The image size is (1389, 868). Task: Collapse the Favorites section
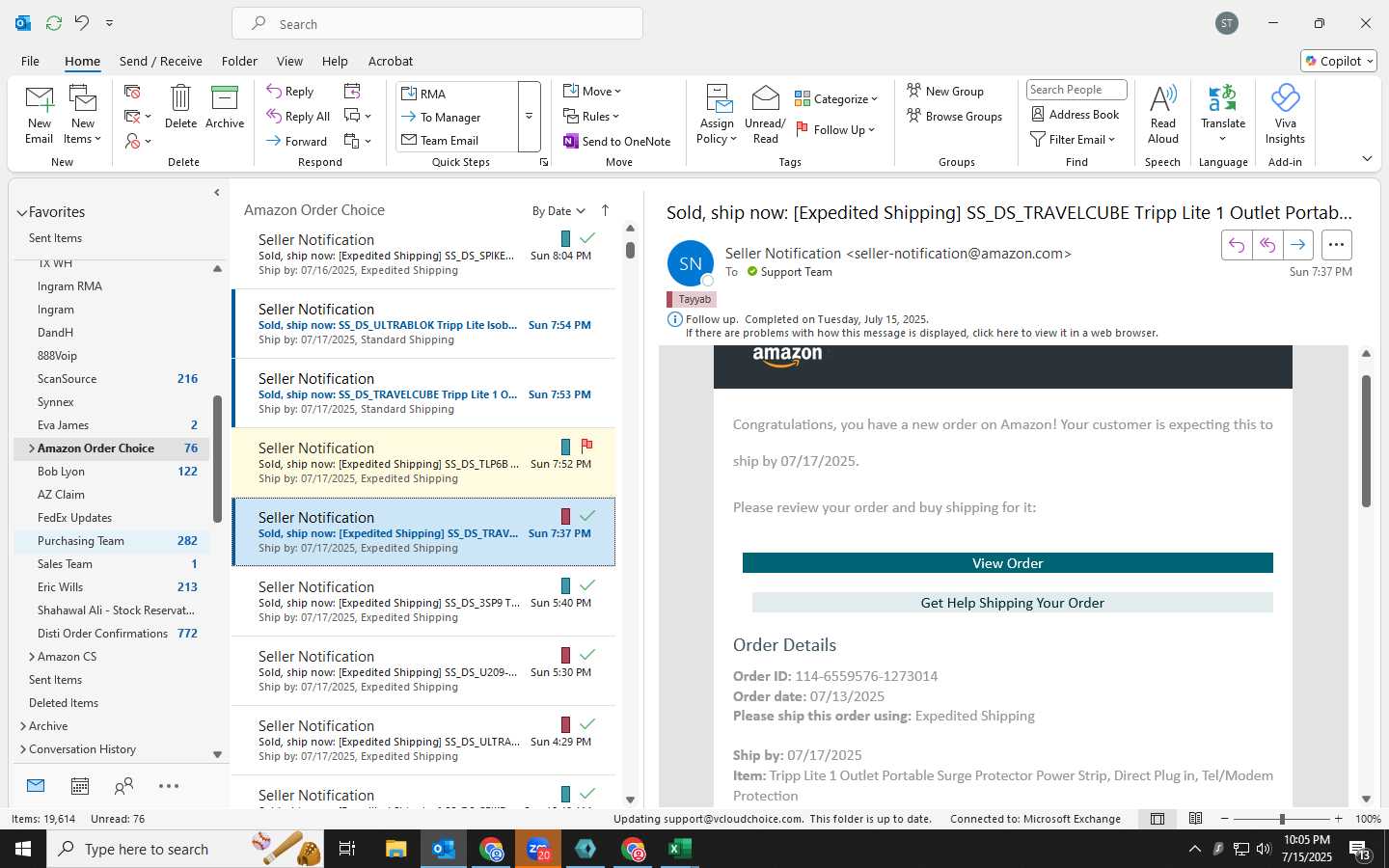tap(21, 212)
